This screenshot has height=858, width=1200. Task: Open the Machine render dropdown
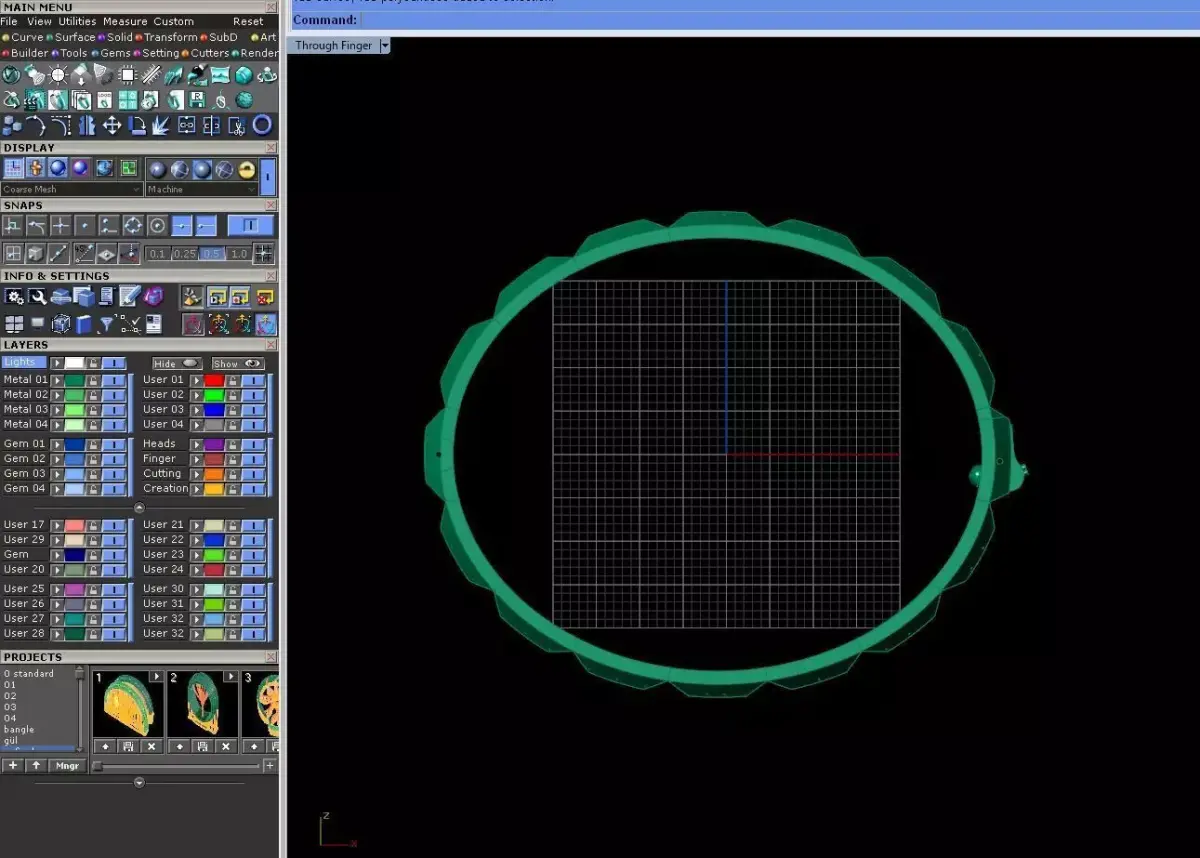tap(201, 189)
